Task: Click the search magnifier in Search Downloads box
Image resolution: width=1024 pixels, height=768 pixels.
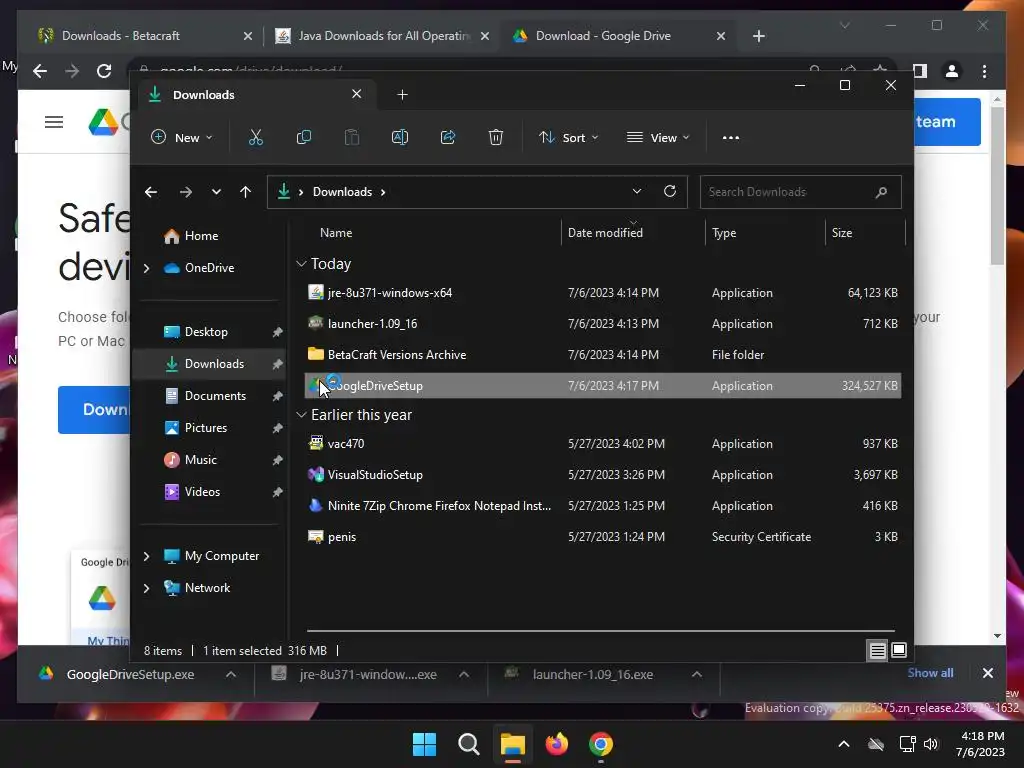Action: click(x=881, y=192)
